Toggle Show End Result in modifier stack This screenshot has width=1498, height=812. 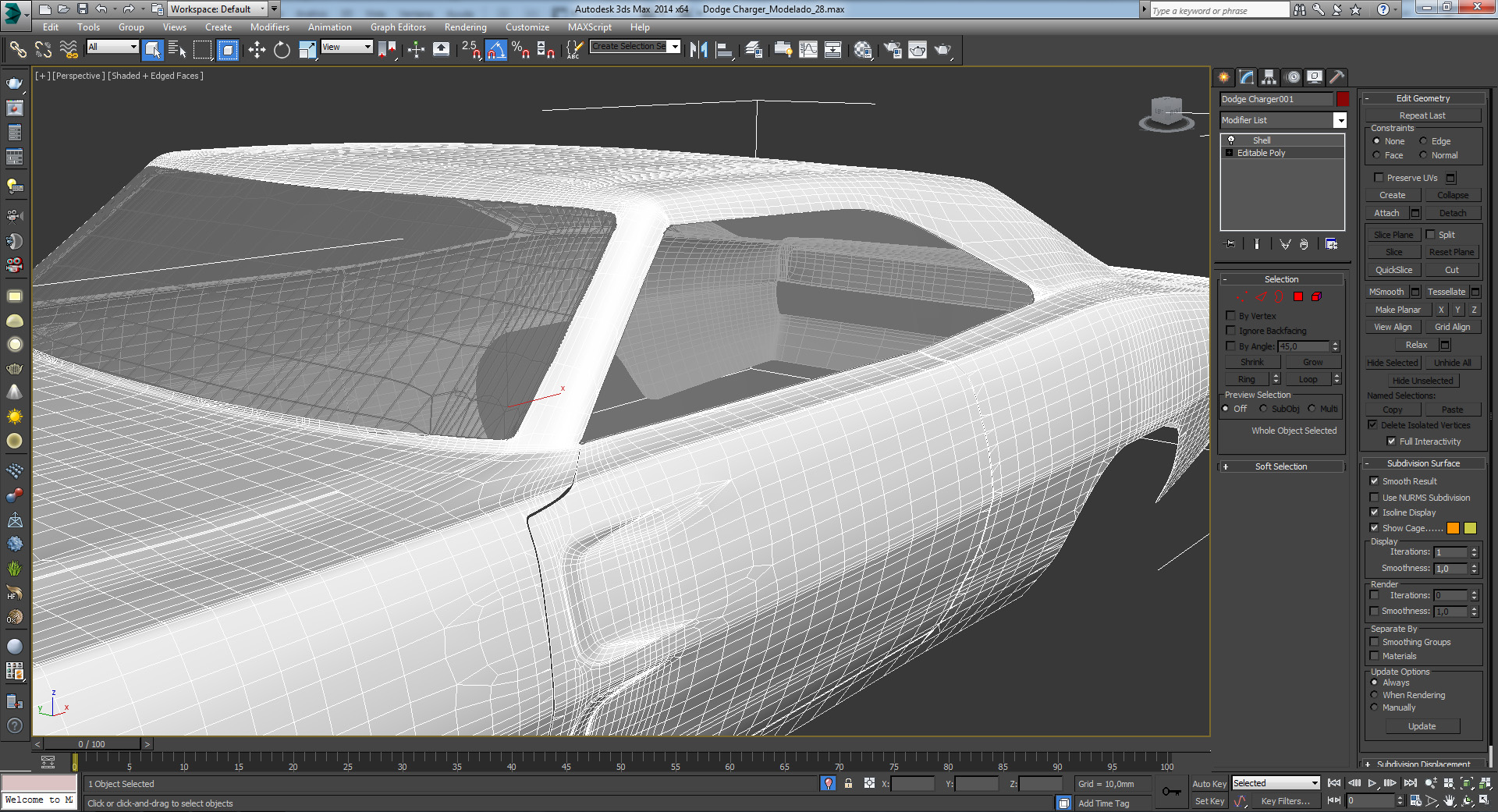(x=1257, y=244)
